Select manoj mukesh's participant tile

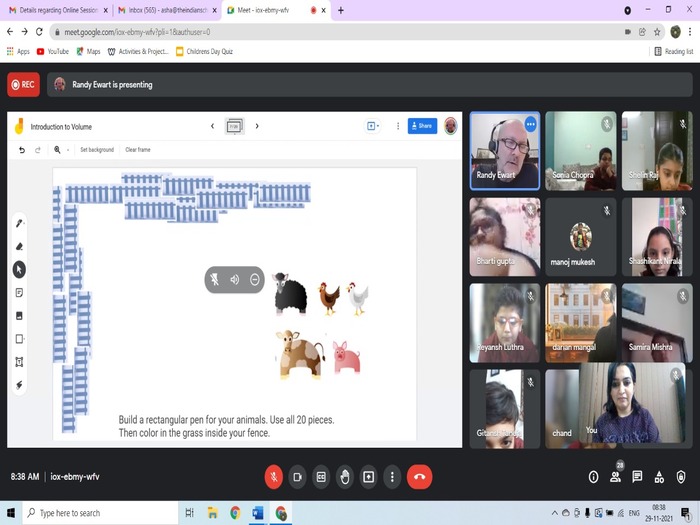[580, 237]
